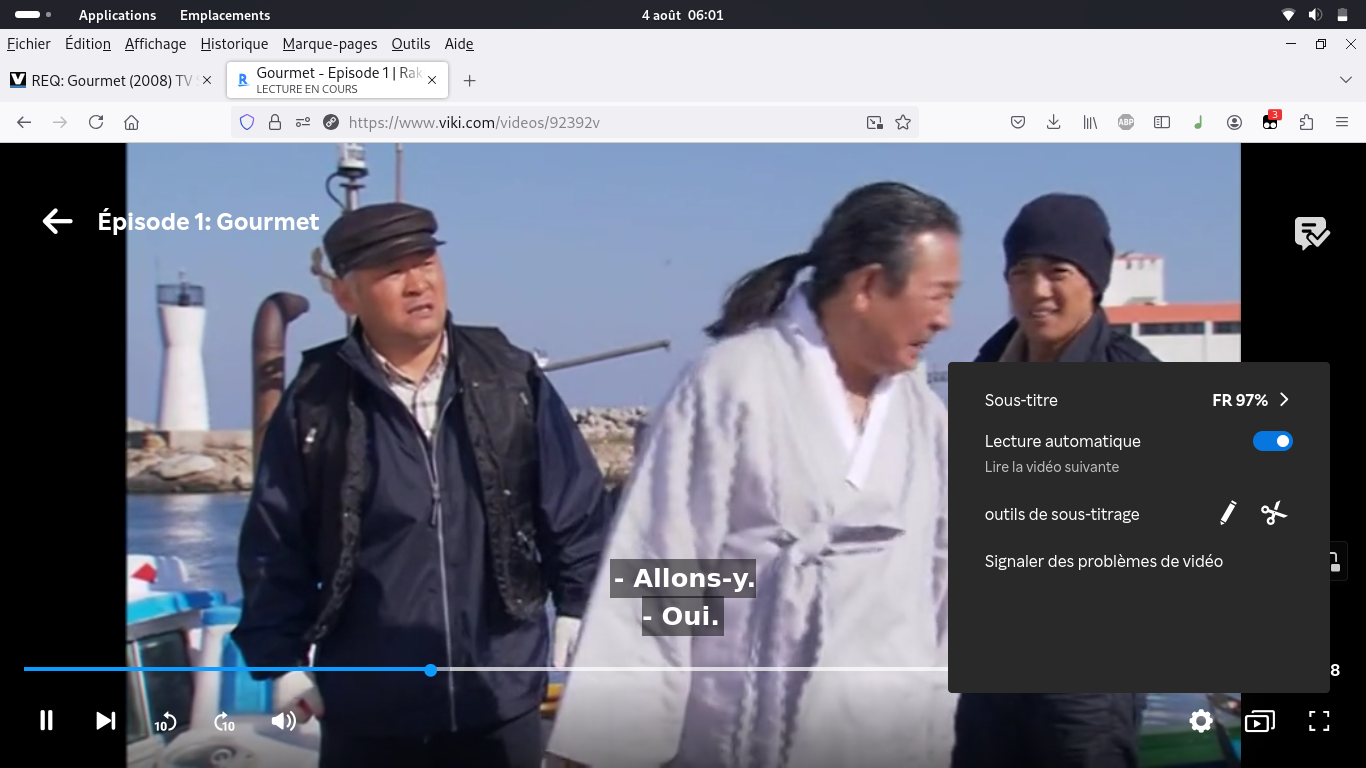Skip to the next episode

(x=105, y=720)
